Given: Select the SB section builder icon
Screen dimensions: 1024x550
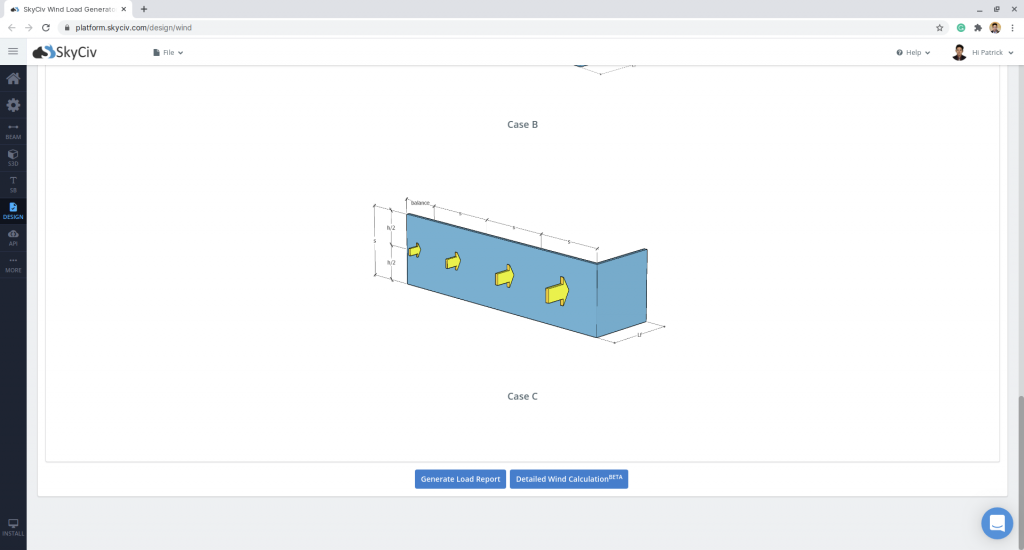Looking at the screenshot, I should point(13,183).
